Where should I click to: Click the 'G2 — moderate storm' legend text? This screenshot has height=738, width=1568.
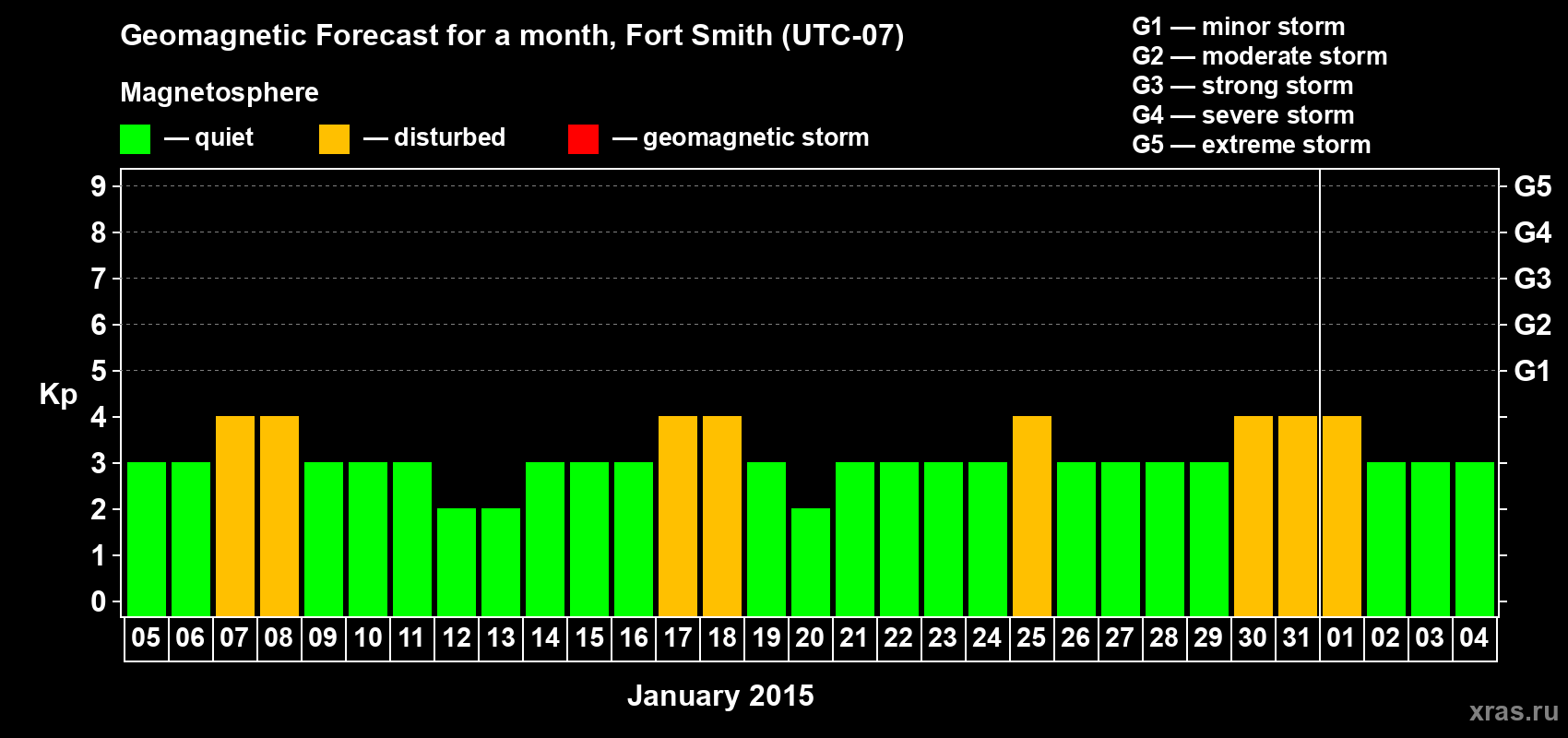[1260, 56]
